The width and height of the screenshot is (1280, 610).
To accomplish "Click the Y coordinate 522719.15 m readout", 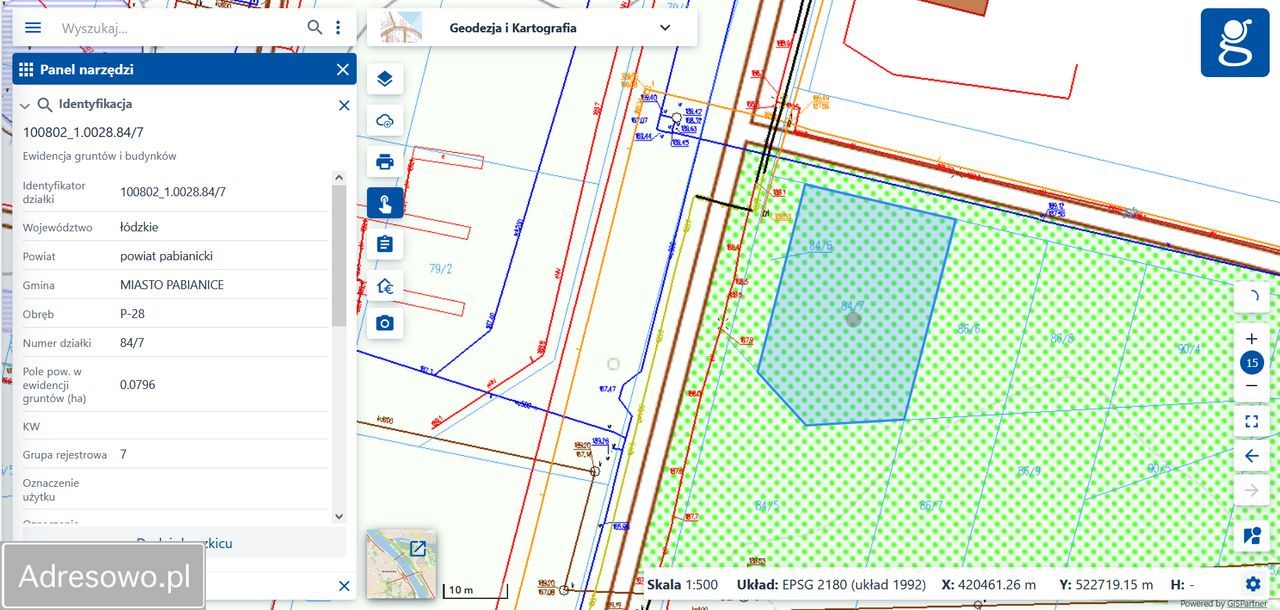I will pos(1106,584).
